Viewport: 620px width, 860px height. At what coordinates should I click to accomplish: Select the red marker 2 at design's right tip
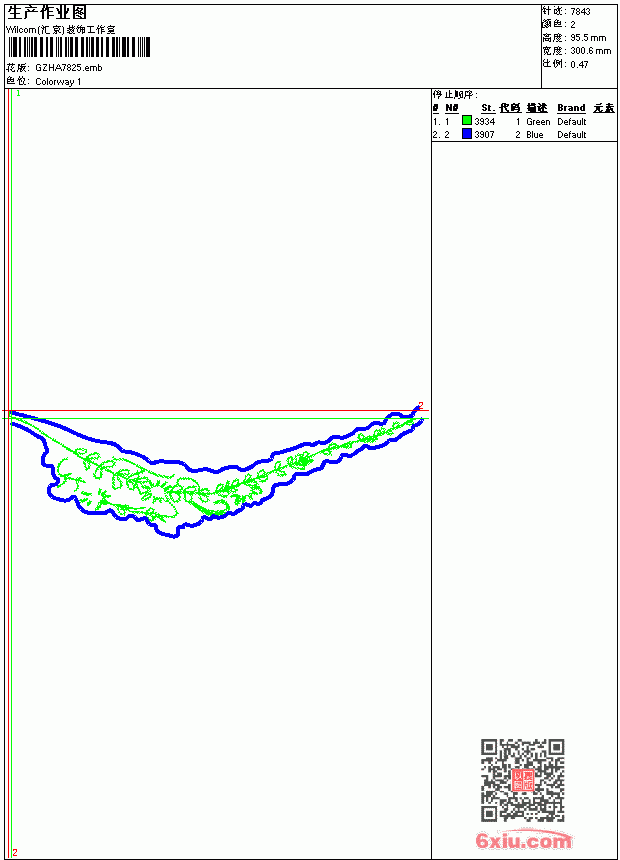[421, 405]
